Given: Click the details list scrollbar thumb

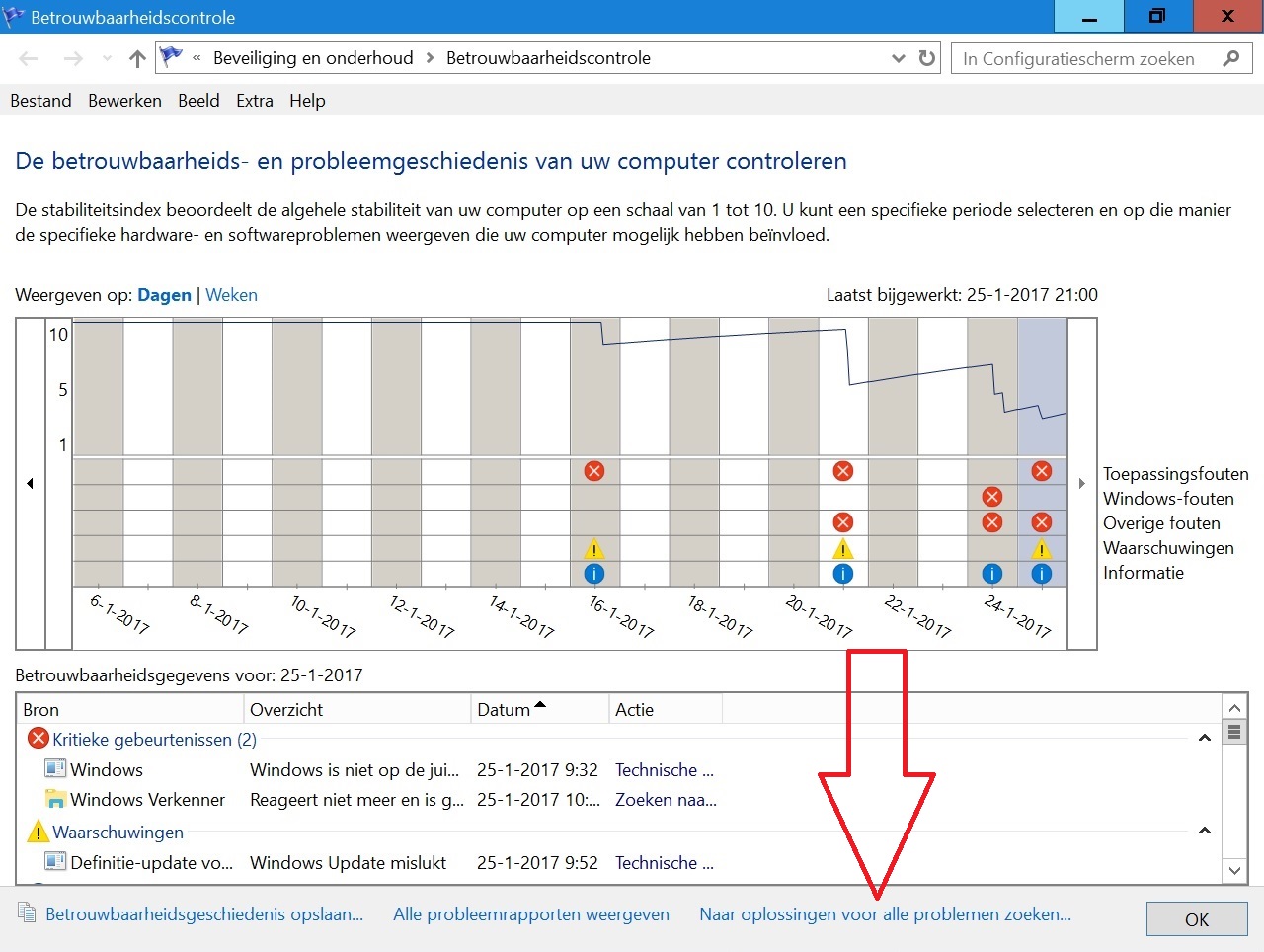Looking at the screenshot, I should 1234,732.
